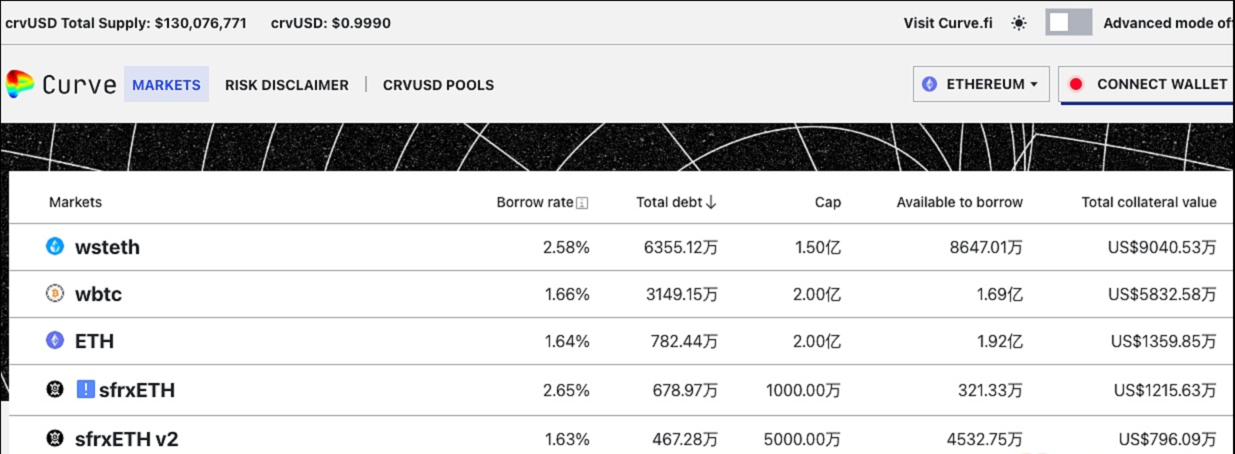
Task: Click crvUSD Total Supply $130,076,771 text
Action: coord(126,23)
